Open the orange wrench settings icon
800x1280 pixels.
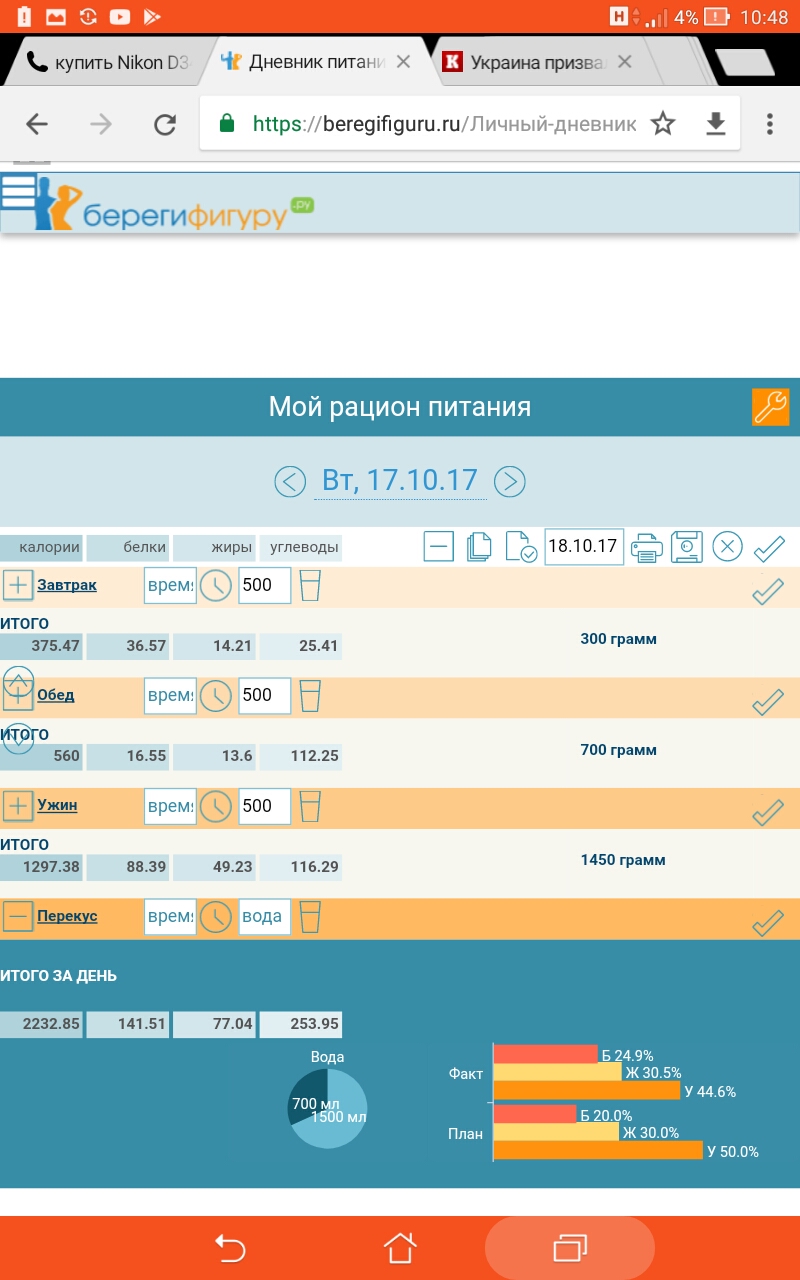click(x=770, y=407)
